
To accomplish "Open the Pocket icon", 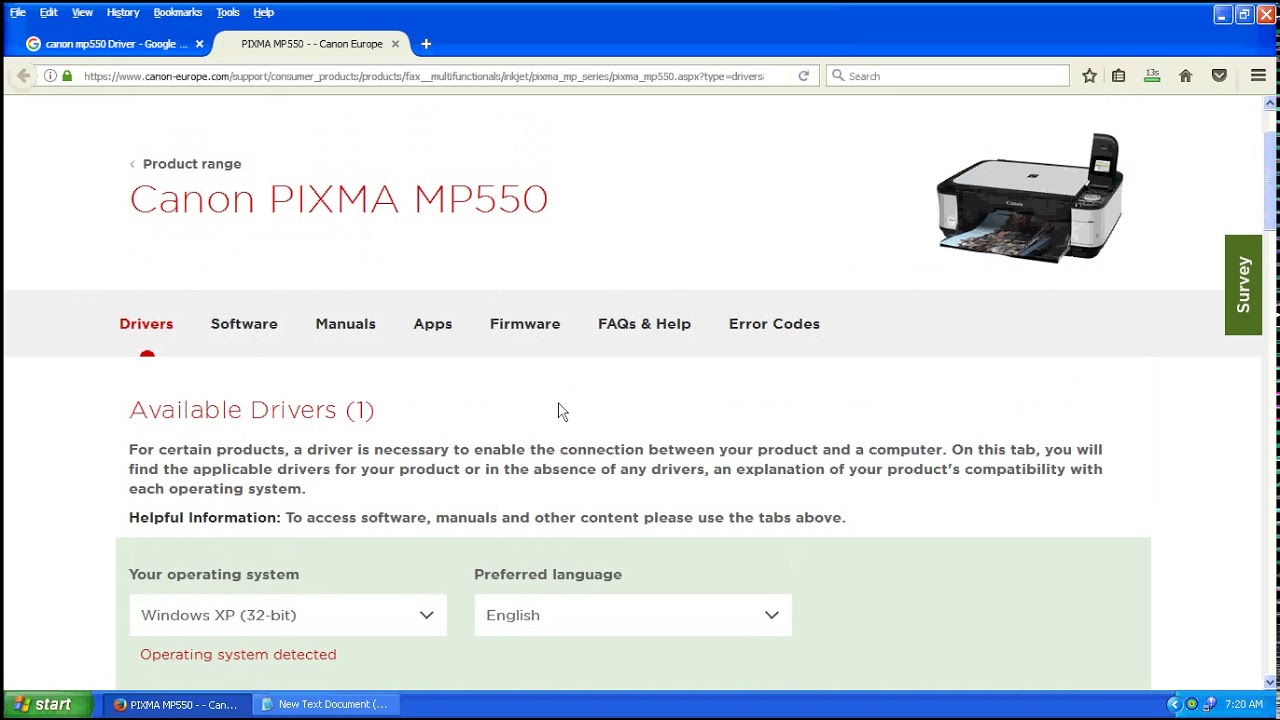I will (x=1219, y=76).
